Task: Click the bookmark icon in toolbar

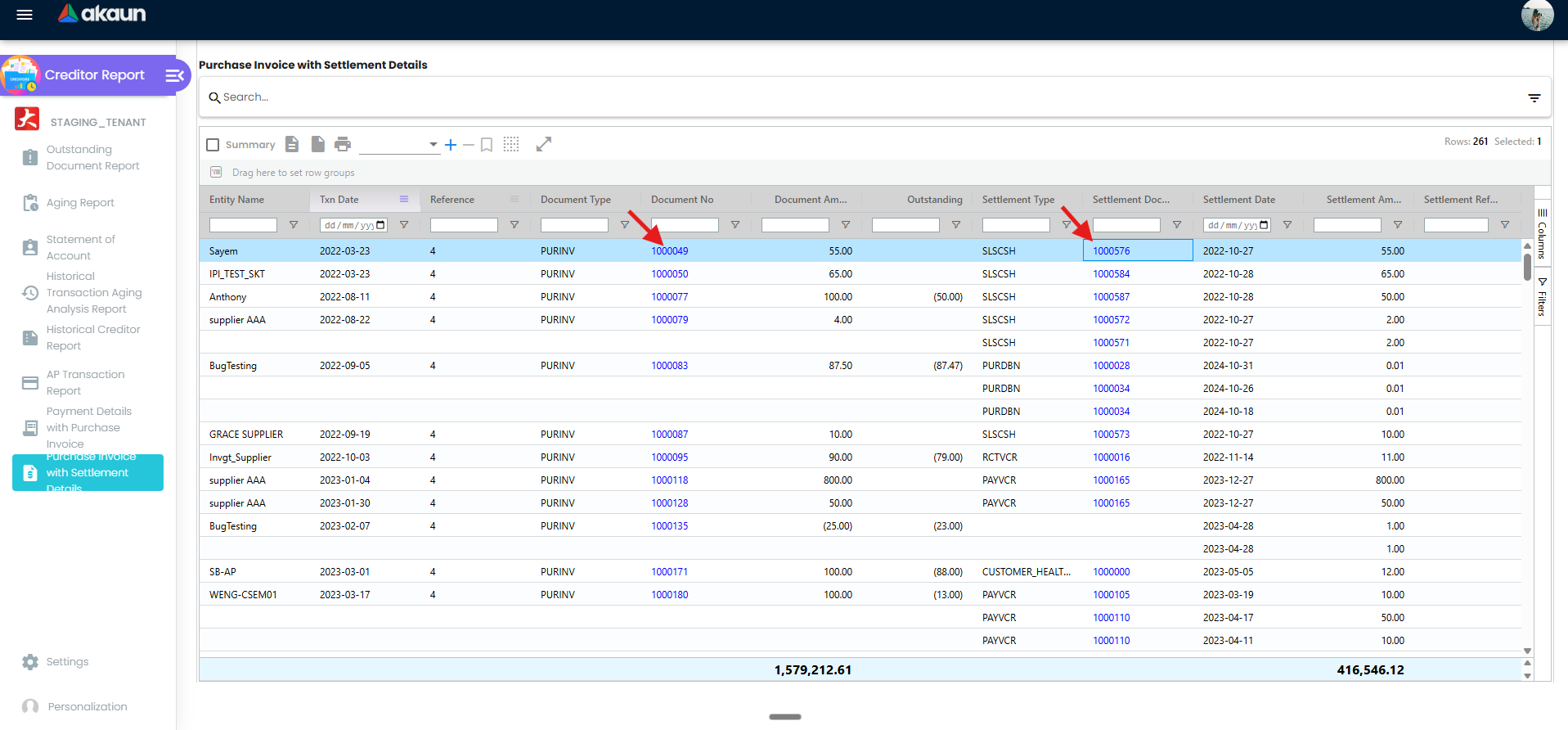Action: (487, 145)
